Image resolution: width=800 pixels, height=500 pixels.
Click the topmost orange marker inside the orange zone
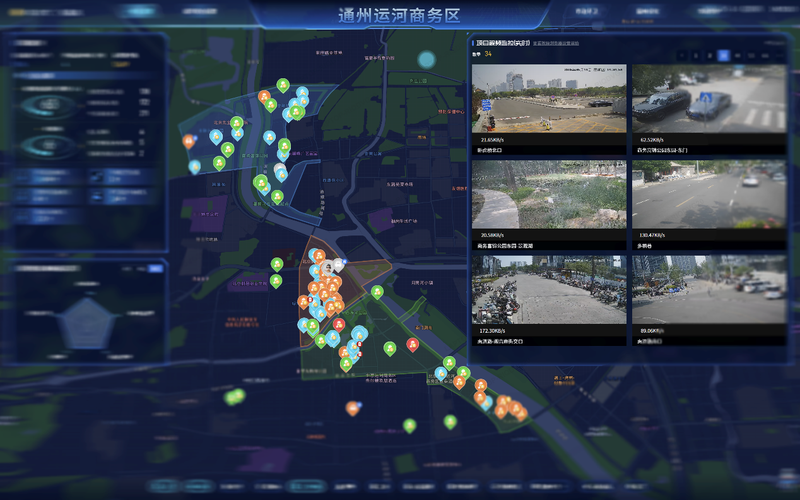click(x=319, y=257)
